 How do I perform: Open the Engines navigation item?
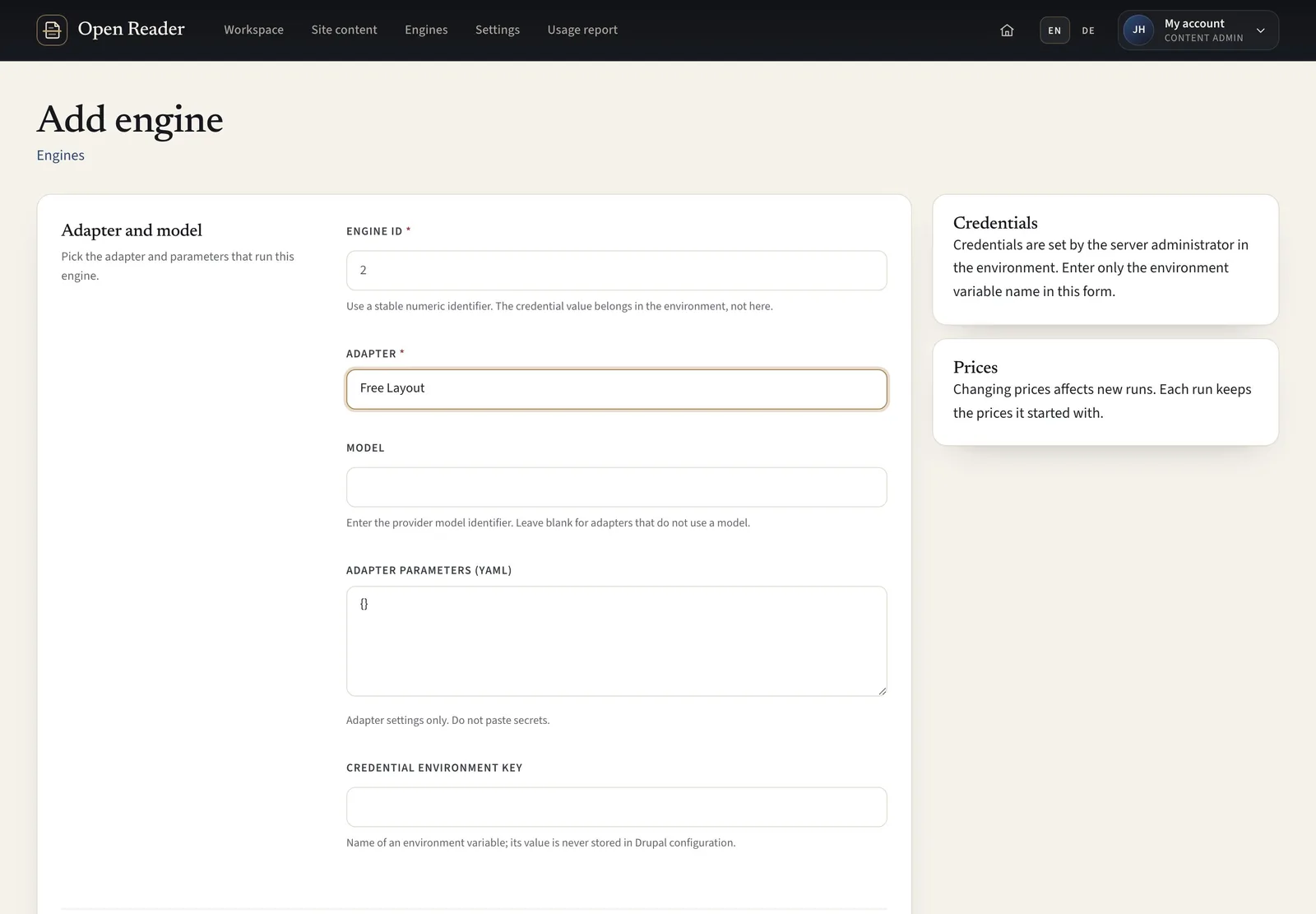[426, 30]
